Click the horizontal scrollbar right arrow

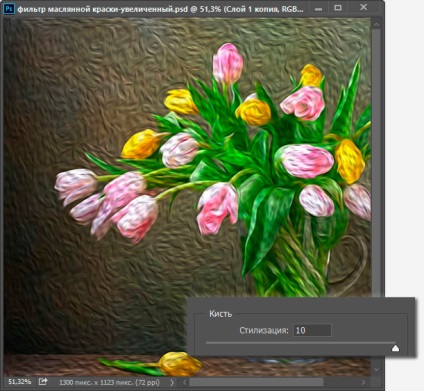(363, 382)
